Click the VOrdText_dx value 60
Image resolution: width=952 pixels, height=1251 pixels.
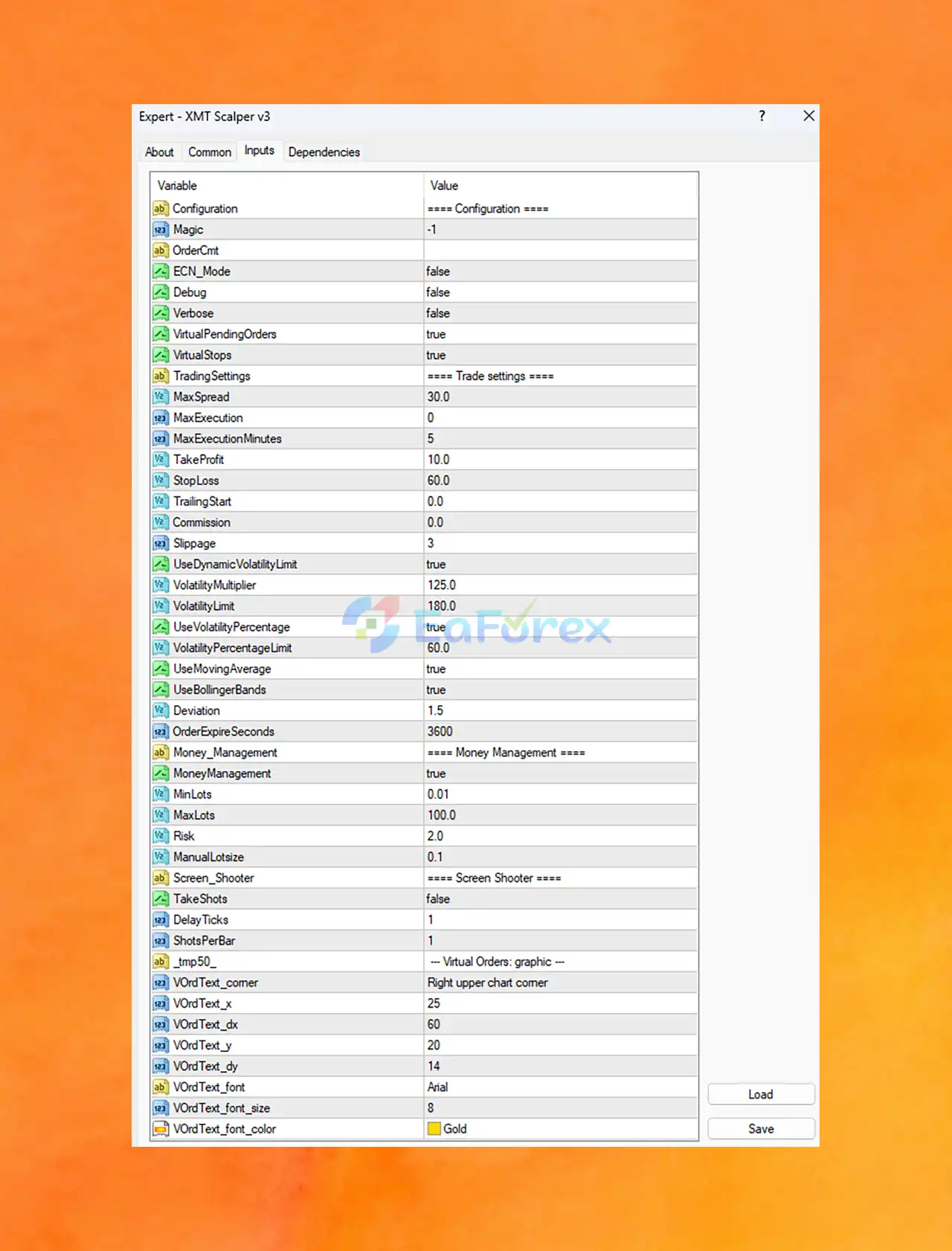434,1025
